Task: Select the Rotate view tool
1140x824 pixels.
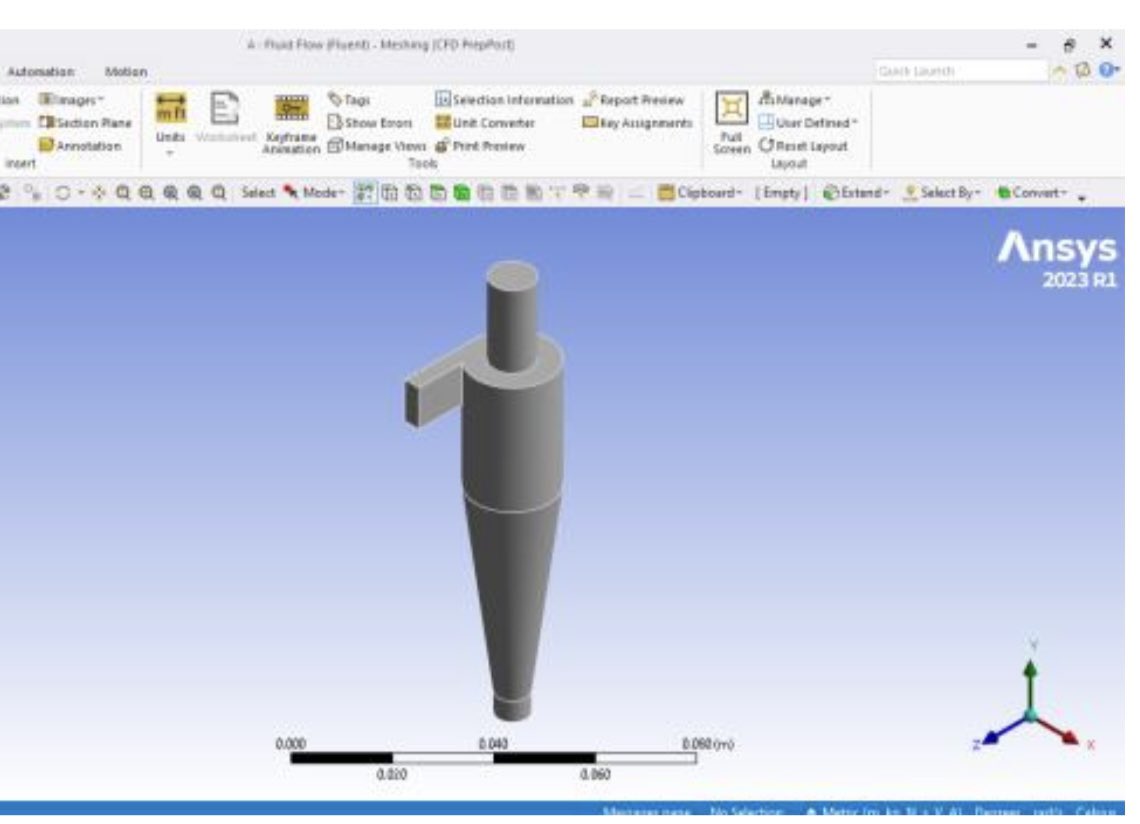Action: pyautogui.click(x=63, y=193)
